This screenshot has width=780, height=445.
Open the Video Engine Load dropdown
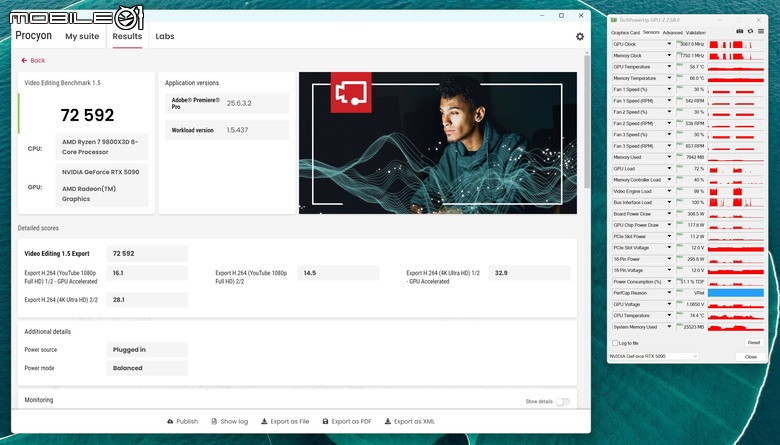point(669,191)
